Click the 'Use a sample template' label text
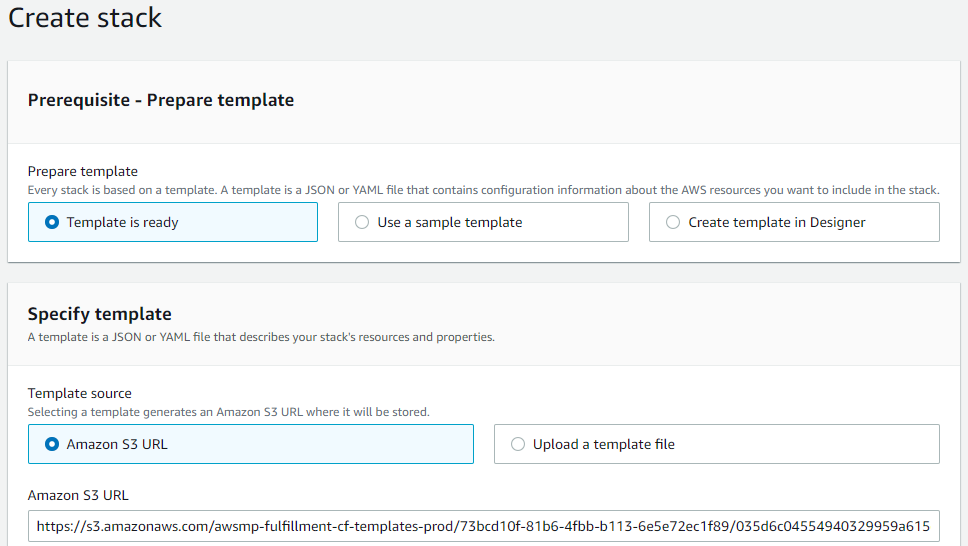The width and height of the screenshot is (968, 546). coord(449,222)
